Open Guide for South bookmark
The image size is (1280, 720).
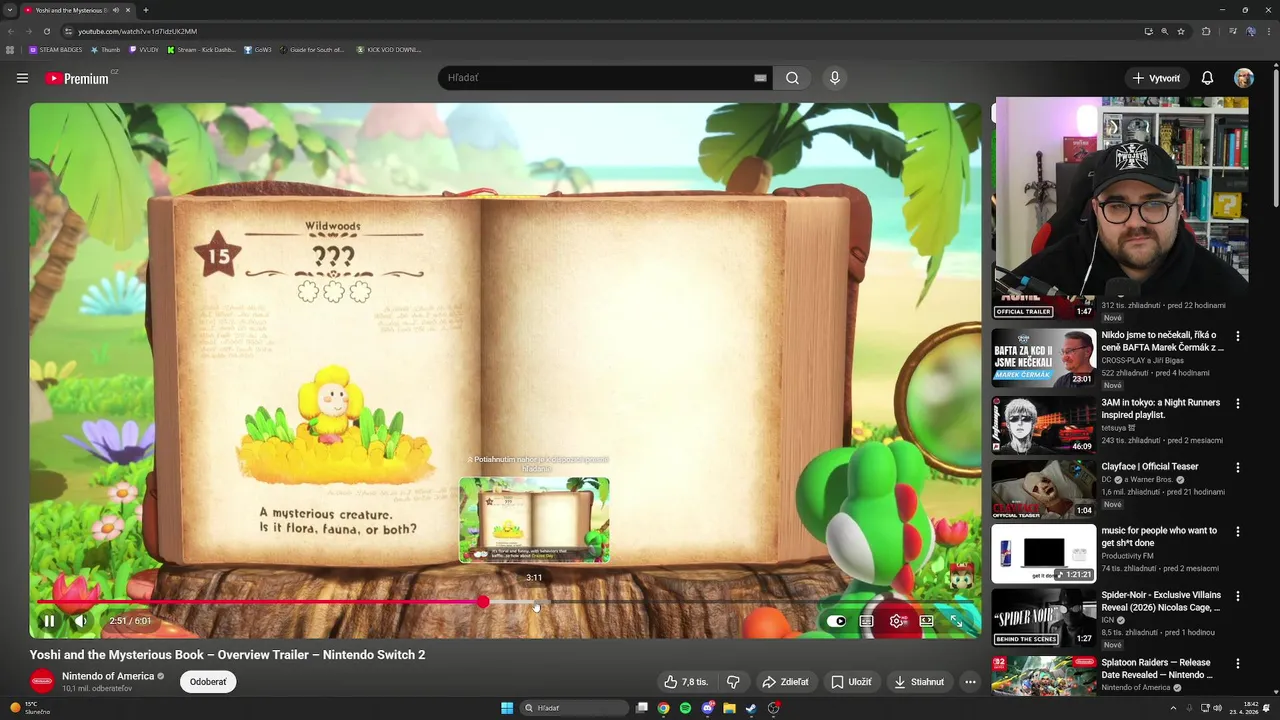click(x=312, y=50)
